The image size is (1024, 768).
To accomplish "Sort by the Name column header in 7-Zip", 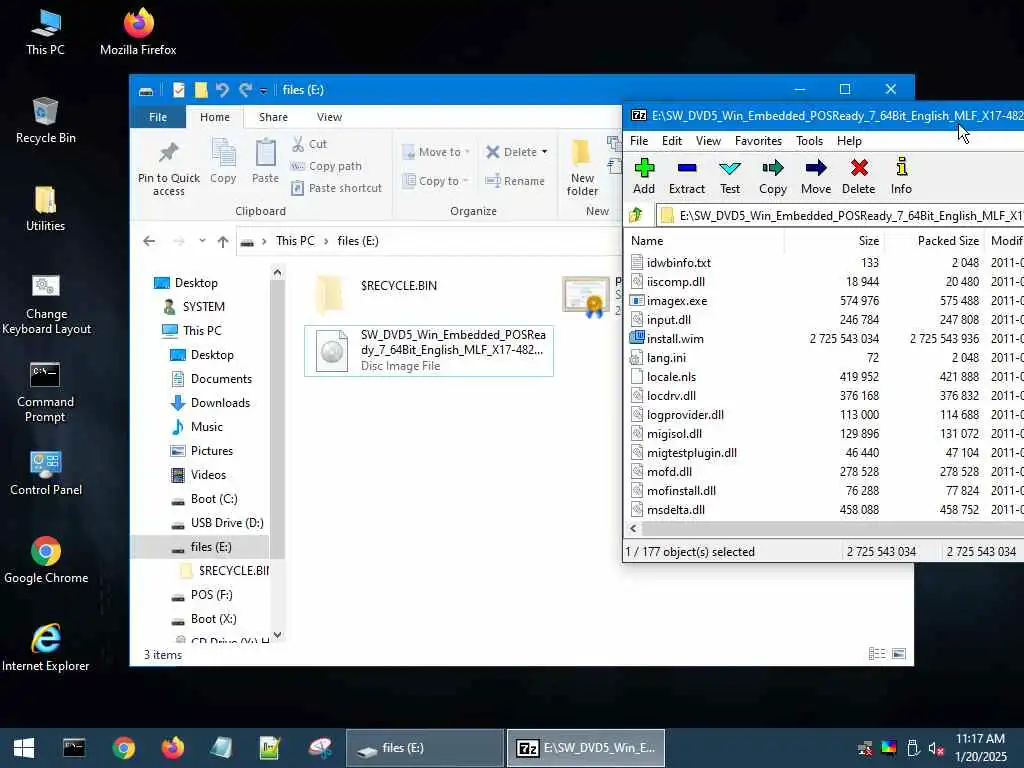I will (705, 240).
